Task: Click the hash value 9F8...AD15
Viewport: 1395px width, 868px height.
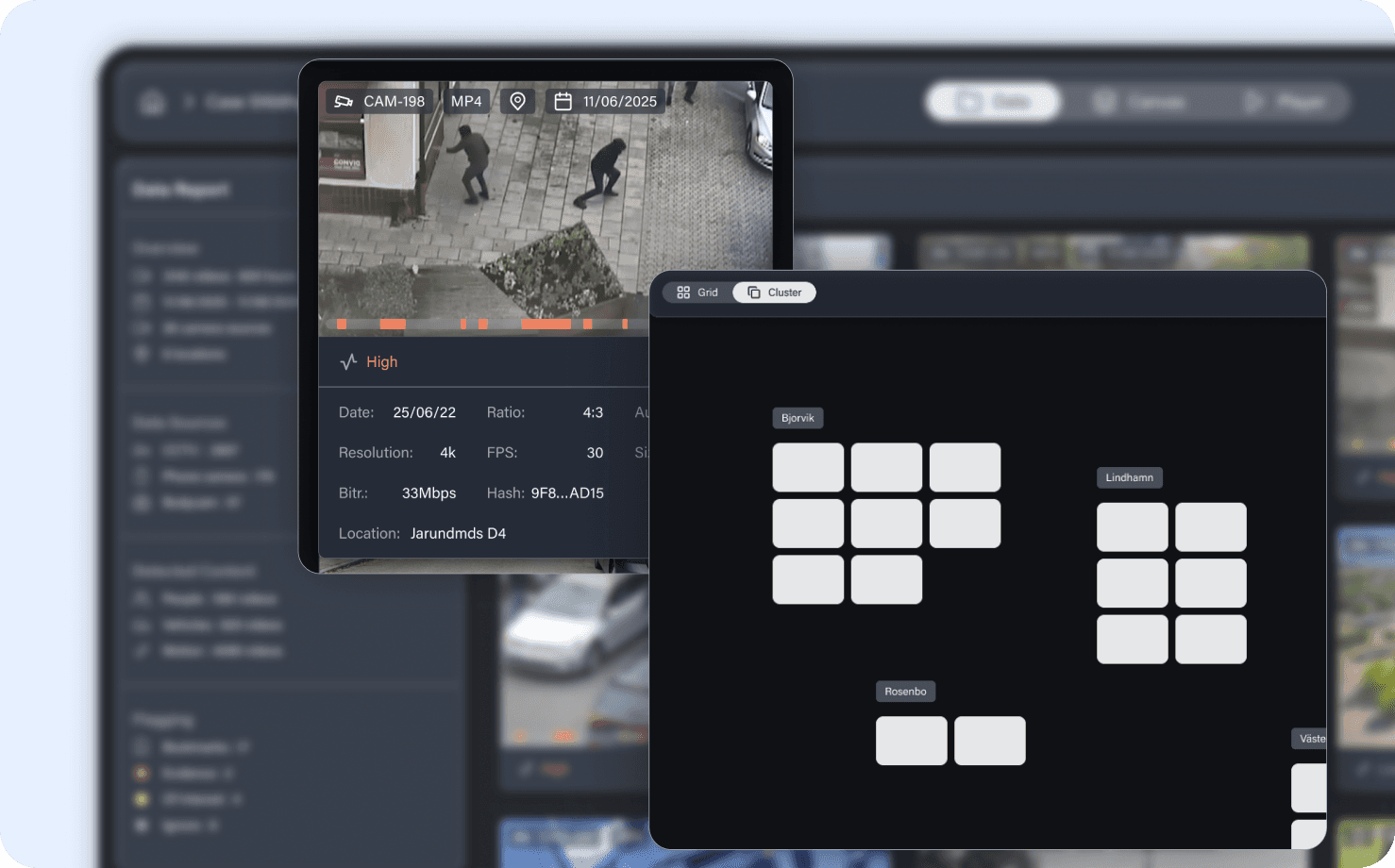Action: coord(567,493)
